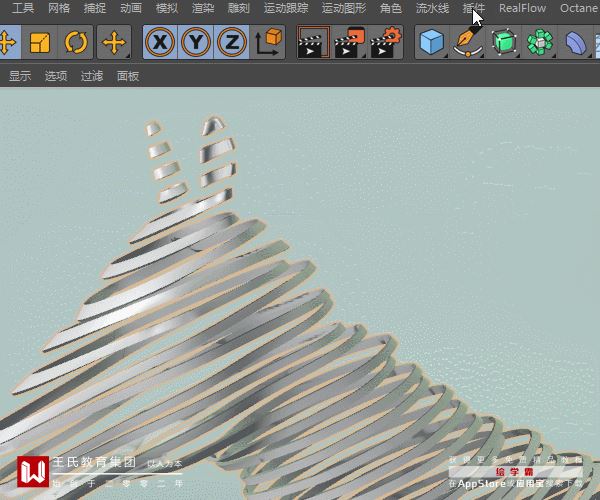Add a Bend deformer object
The width and height of the screenshot is (600, 500).
tap(576, 42)
